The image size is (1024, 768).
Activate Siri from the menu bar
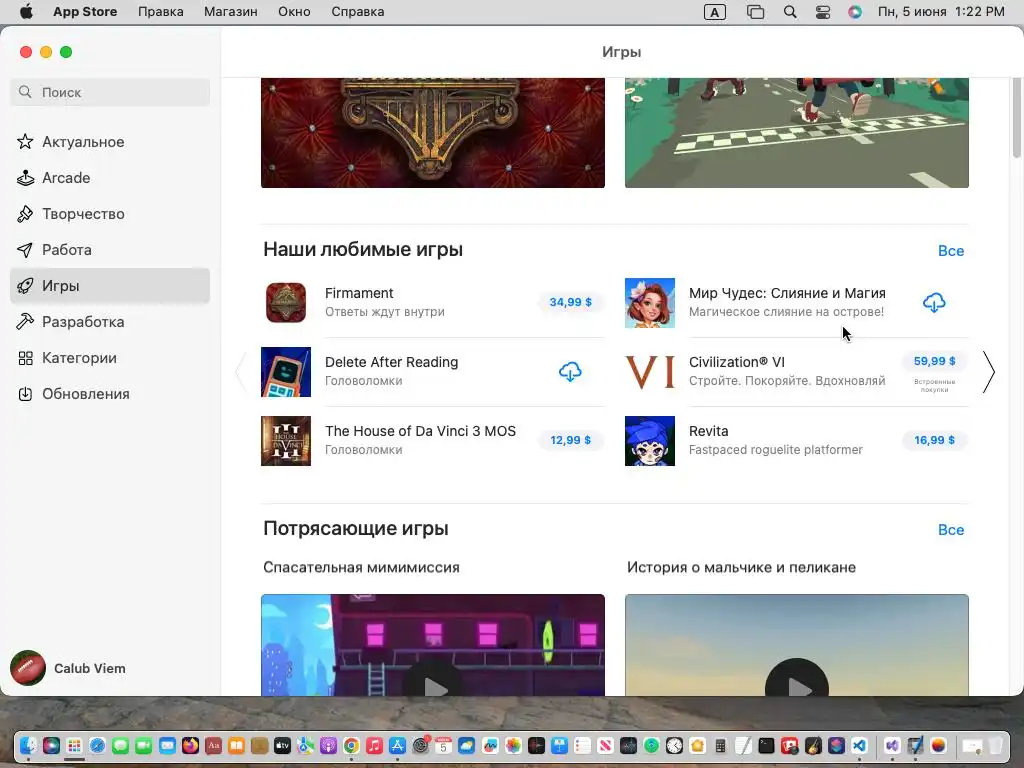(x=855, y=12)
